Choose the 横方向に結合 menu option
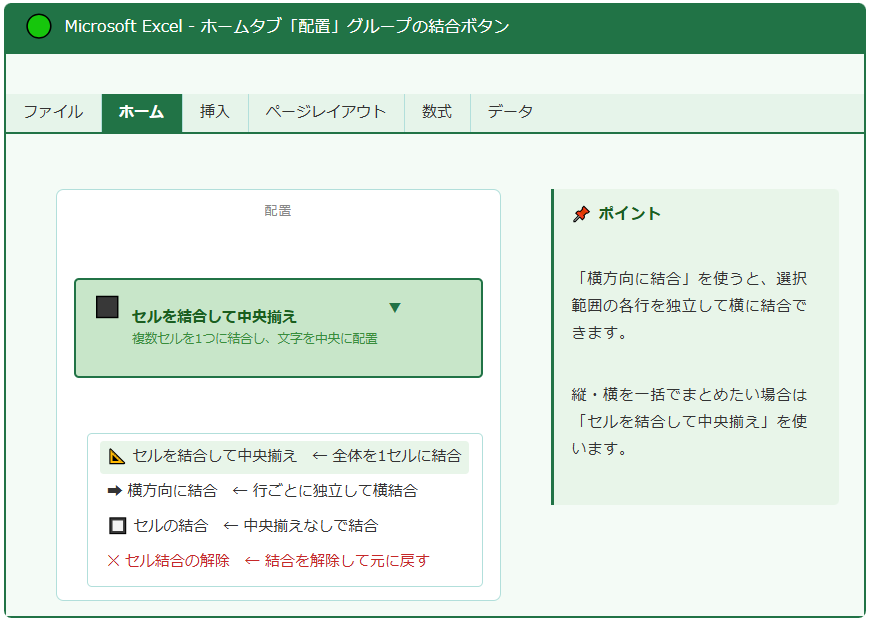Viewport: 872px width, 621px height. pyautogui.click(x=172, y=491)
